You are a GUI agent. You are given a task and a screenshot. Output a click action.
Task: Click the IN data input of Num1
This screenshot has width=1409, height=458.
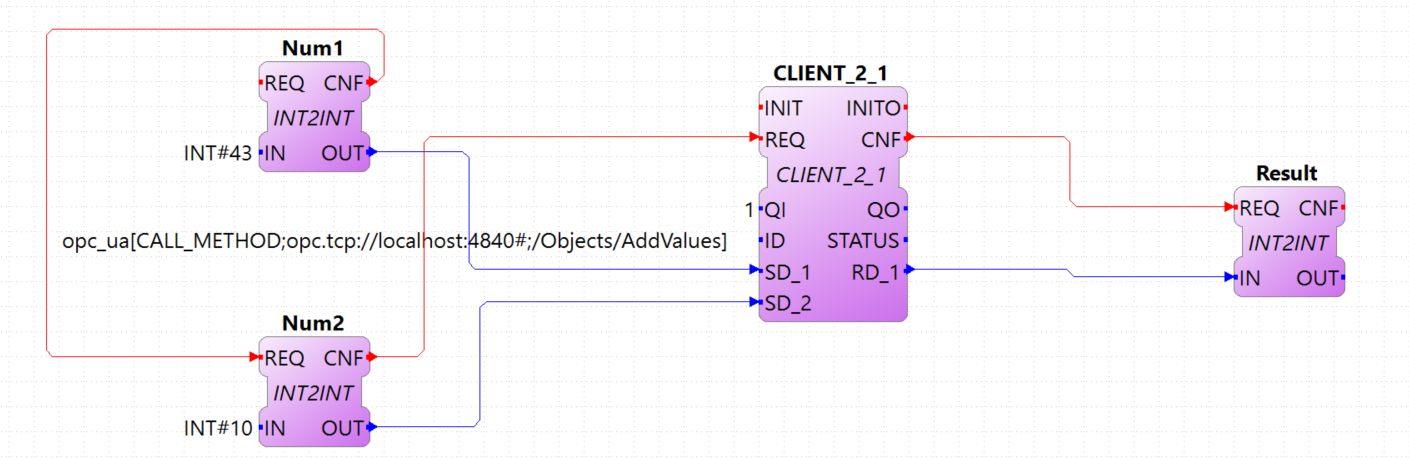click(x=275, y=153)
